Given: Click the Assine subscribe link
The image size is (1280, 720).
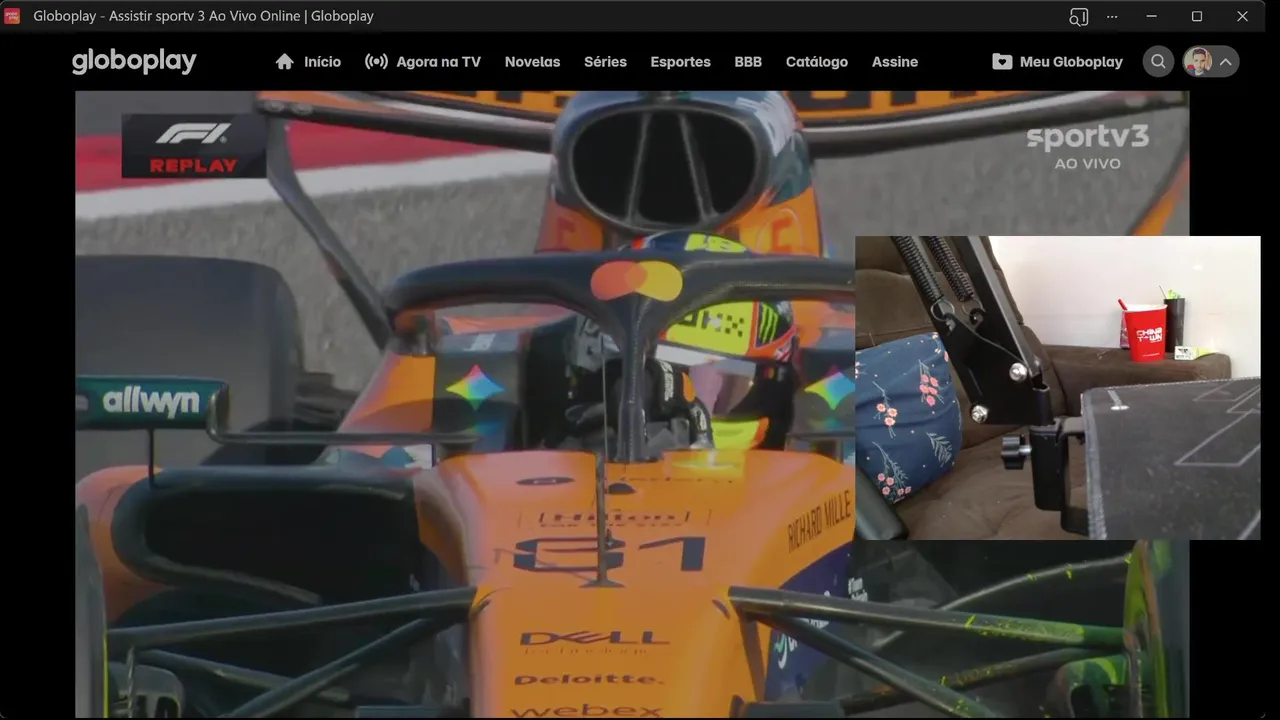Looking at the screenshot, I should 894,61.
